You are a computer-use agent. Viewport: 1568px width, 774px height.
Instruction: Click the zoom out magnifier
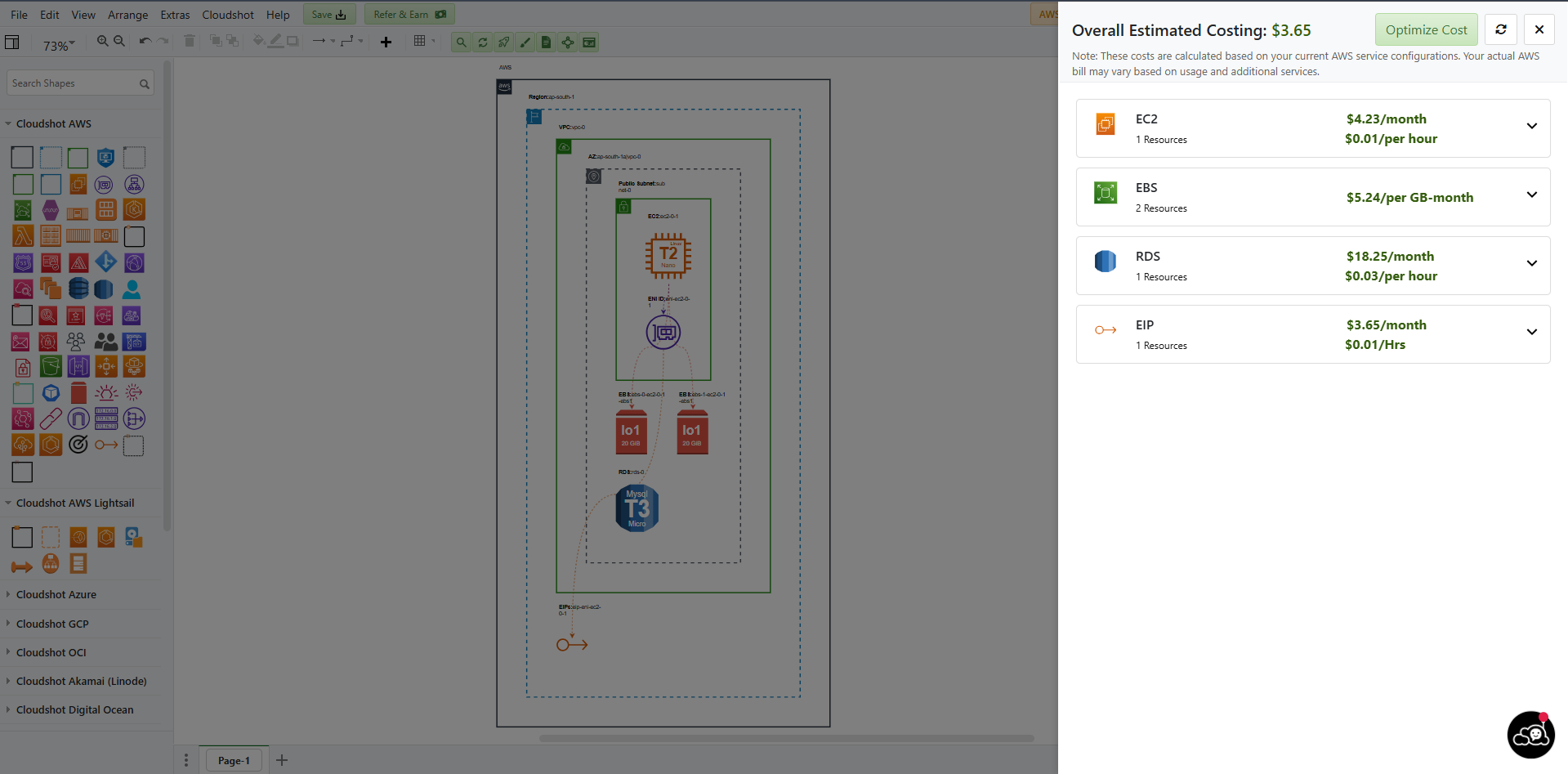(x=119, y=41)
